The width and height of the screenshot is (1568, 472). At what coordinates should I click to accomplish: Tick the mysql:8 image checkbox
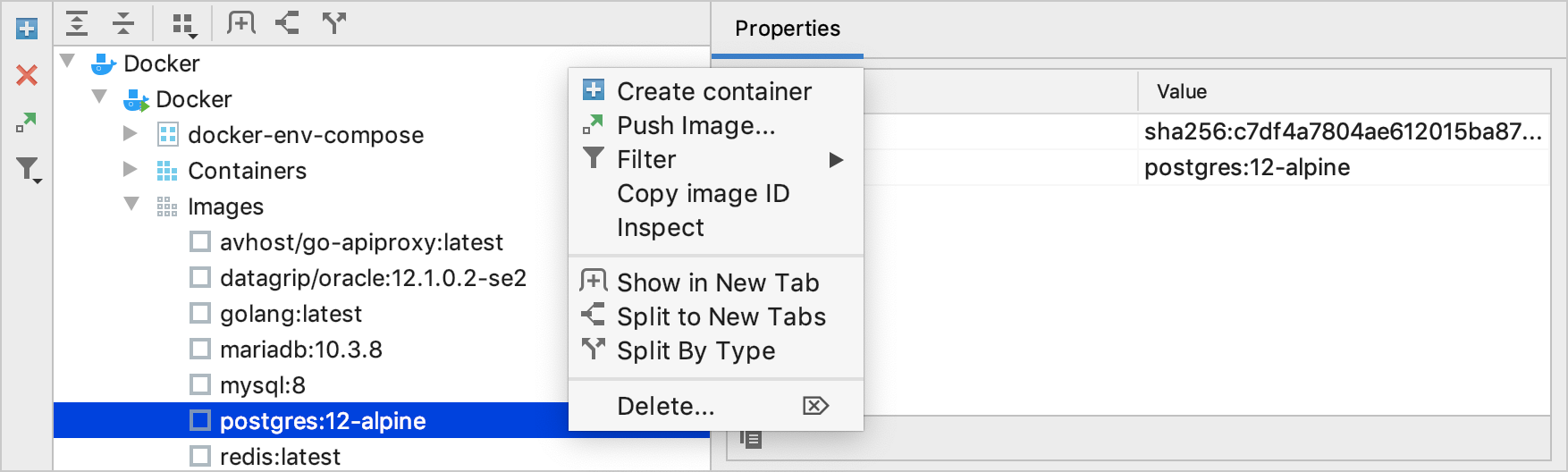click(200, 385)
